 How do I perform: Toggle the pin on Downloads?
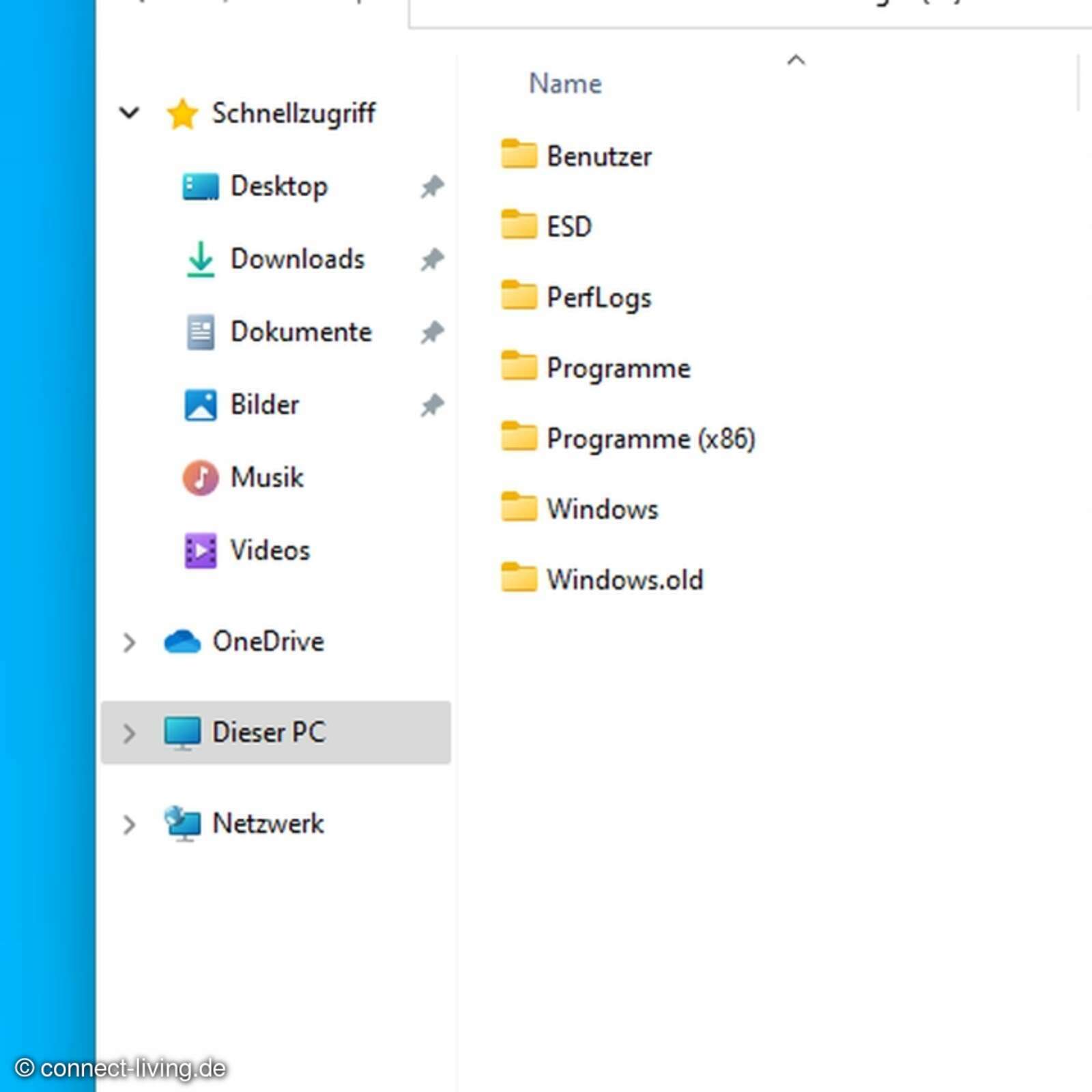tap(431, 259)
